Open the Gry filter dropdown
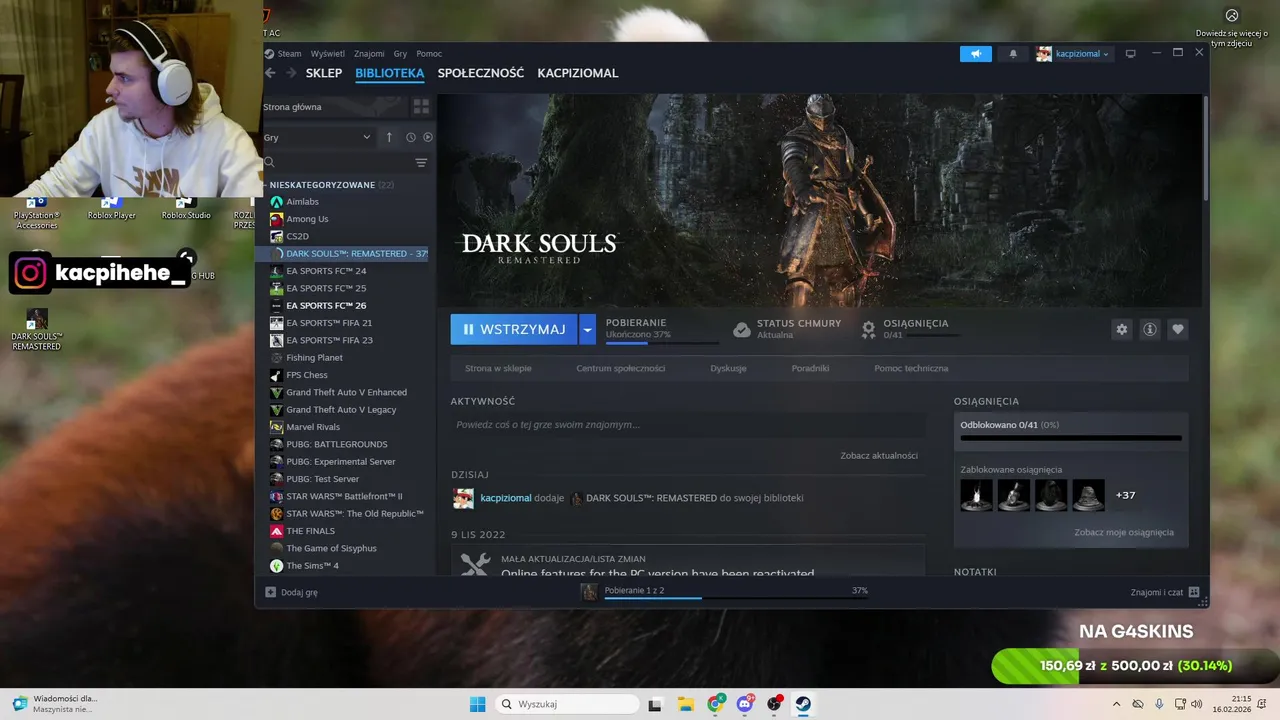 317,137
